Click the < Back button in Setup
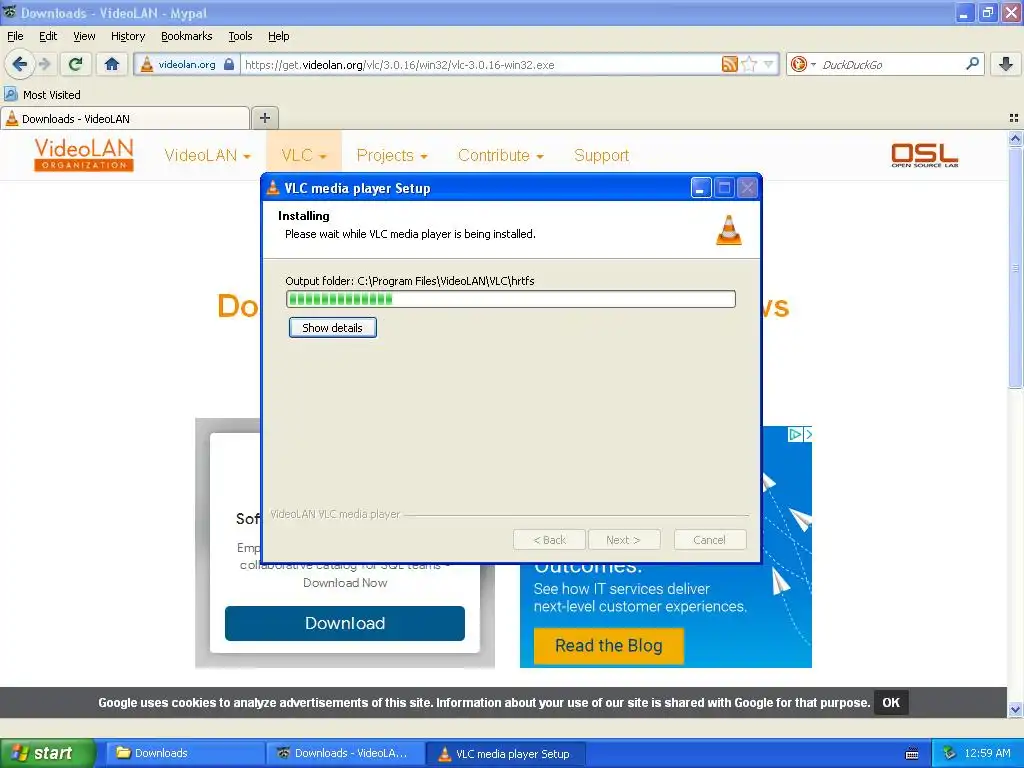The image size is (1024, 768). coord(549,539)
